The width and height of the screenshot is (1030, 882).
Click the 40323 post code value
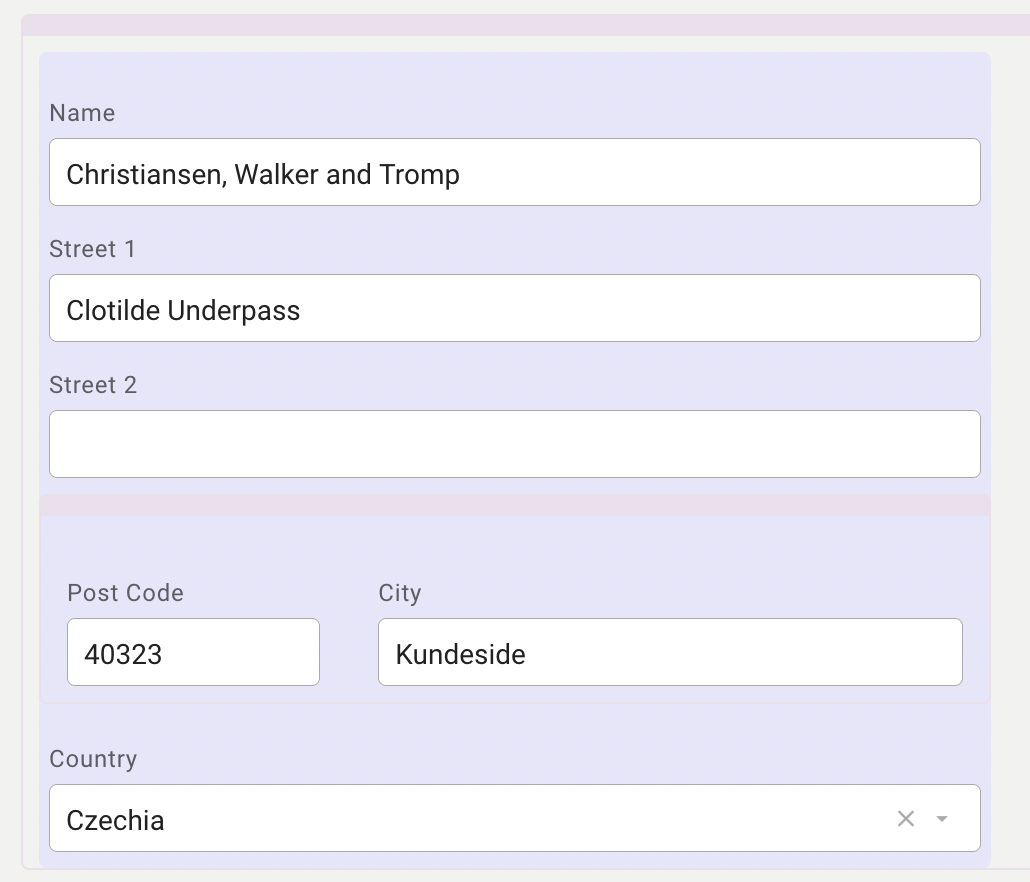(x=123, y=654)
